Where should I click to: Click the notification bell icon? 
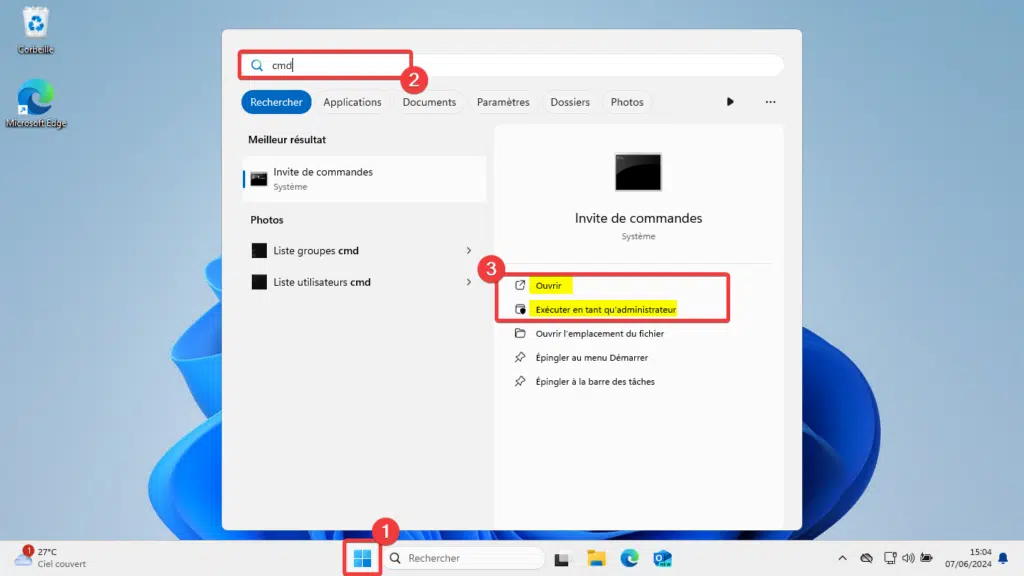(x=1003, y=558)
